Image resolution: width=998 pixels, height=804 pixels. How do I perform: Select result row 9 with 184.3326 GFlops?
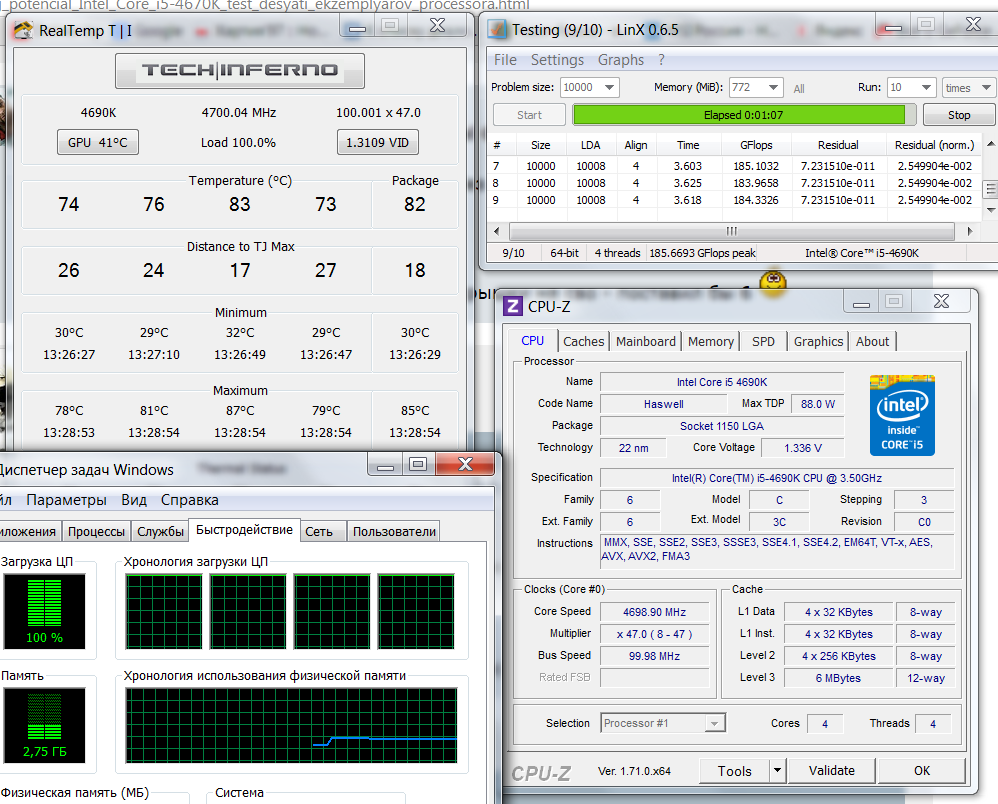coord(735,200)
